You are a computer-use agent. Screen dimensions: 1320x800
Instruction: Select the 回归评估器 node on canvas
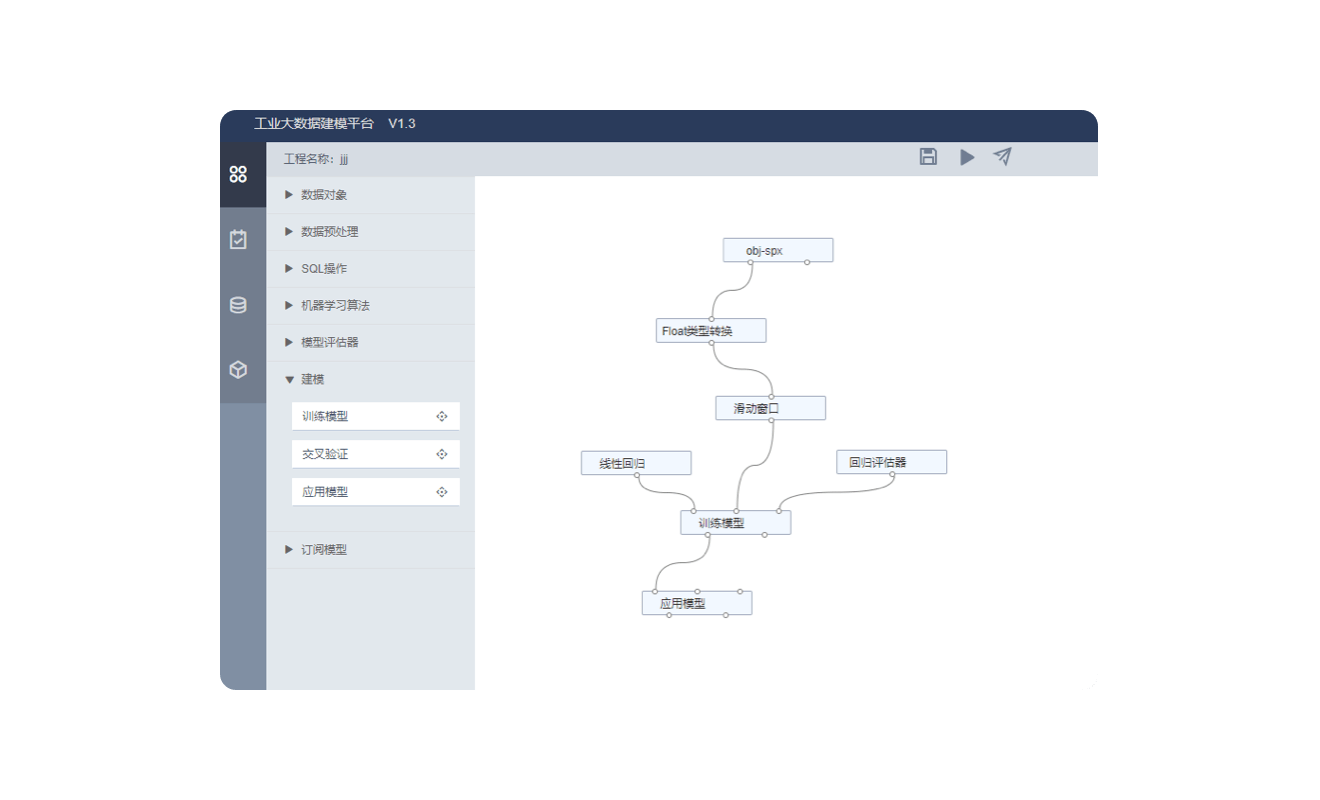[x=892, y=462]
